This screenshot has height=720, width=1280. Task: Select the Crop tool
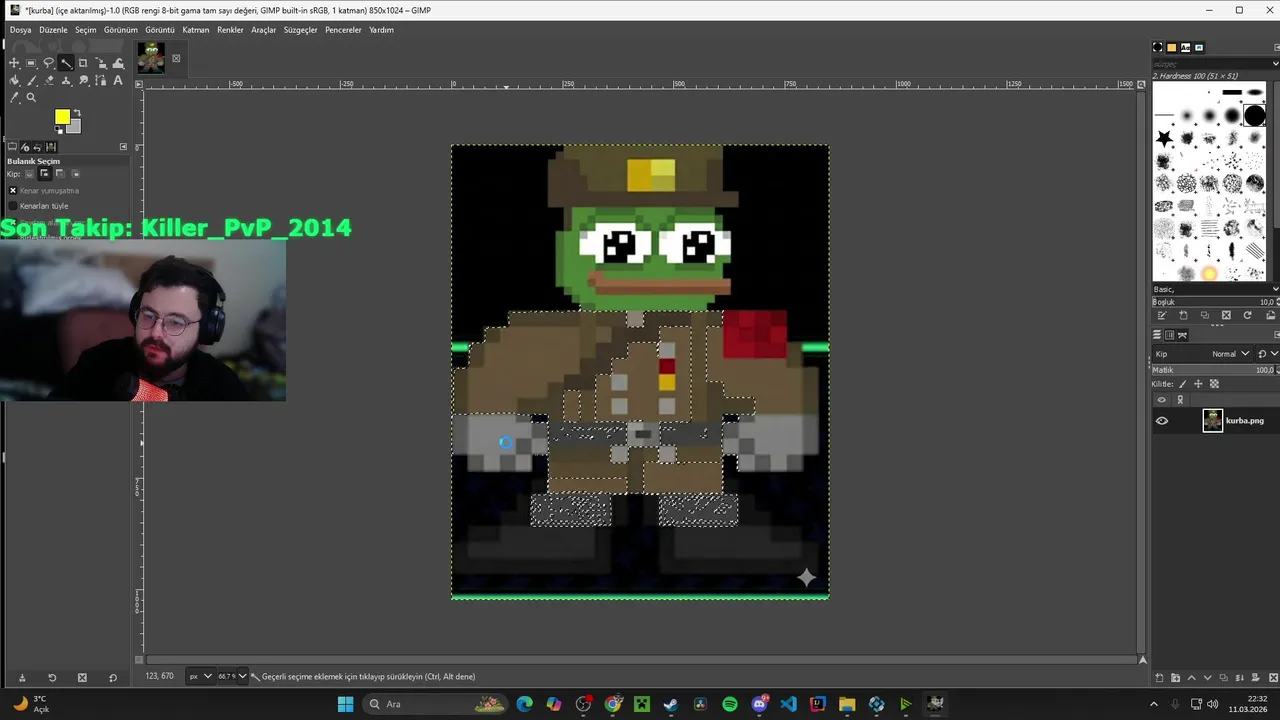point(83,63)
